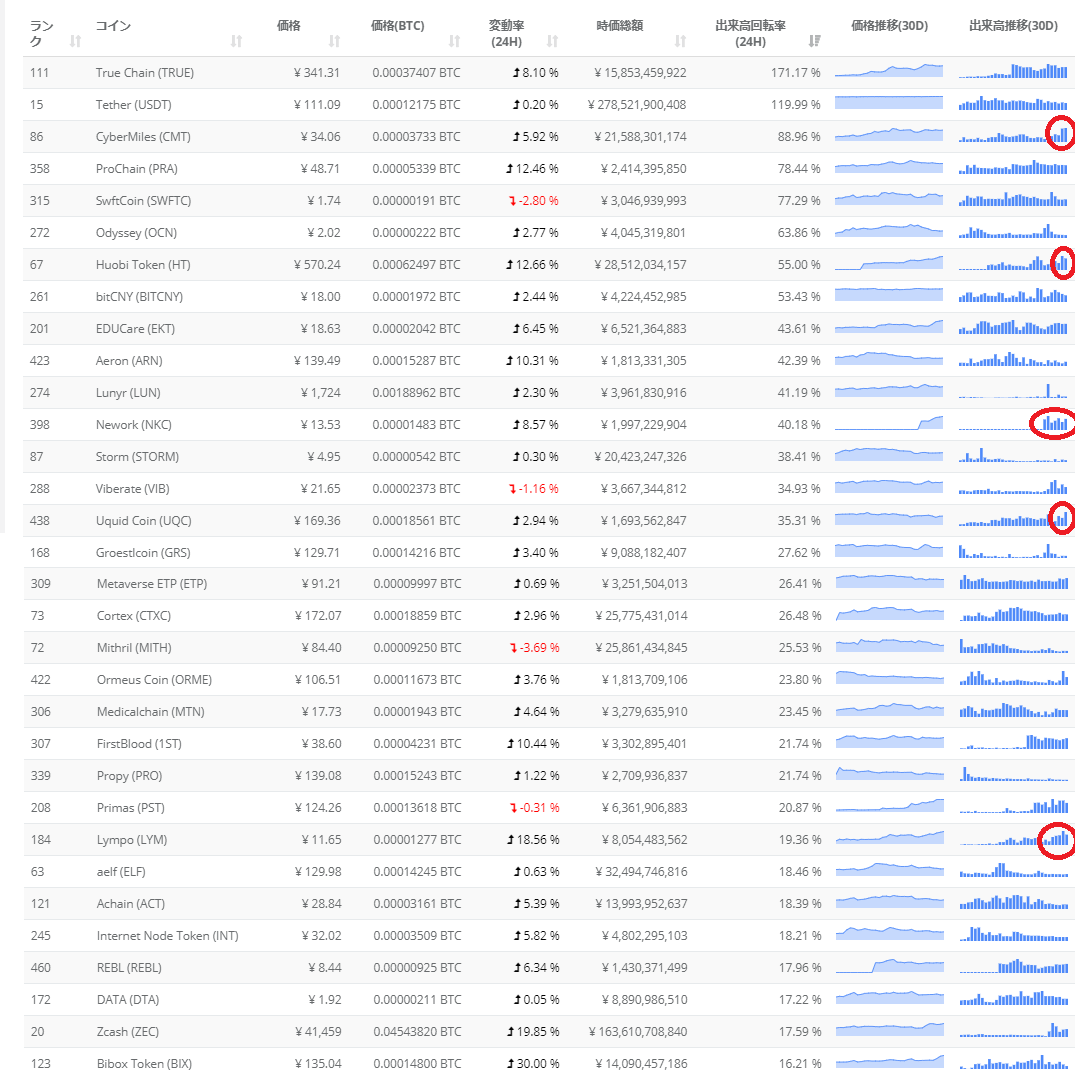Screen dimensions: 1075x1079
Task: Click sort icon in ランク column header
Action: pos(76,41)
